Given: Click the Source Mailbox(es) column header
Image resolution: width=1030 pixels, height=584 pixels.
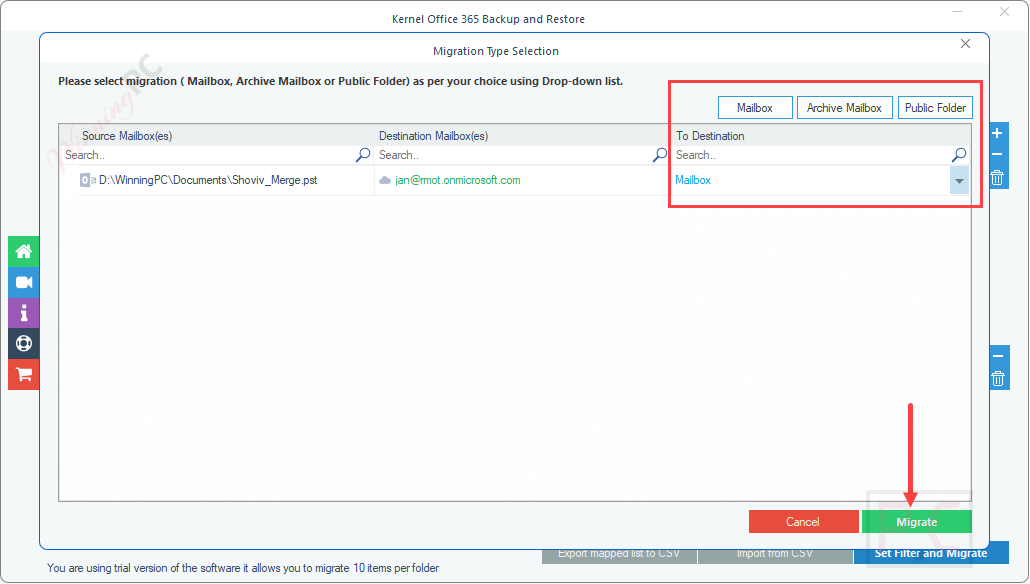Looking at the screenshot, I should click(127, 136).
